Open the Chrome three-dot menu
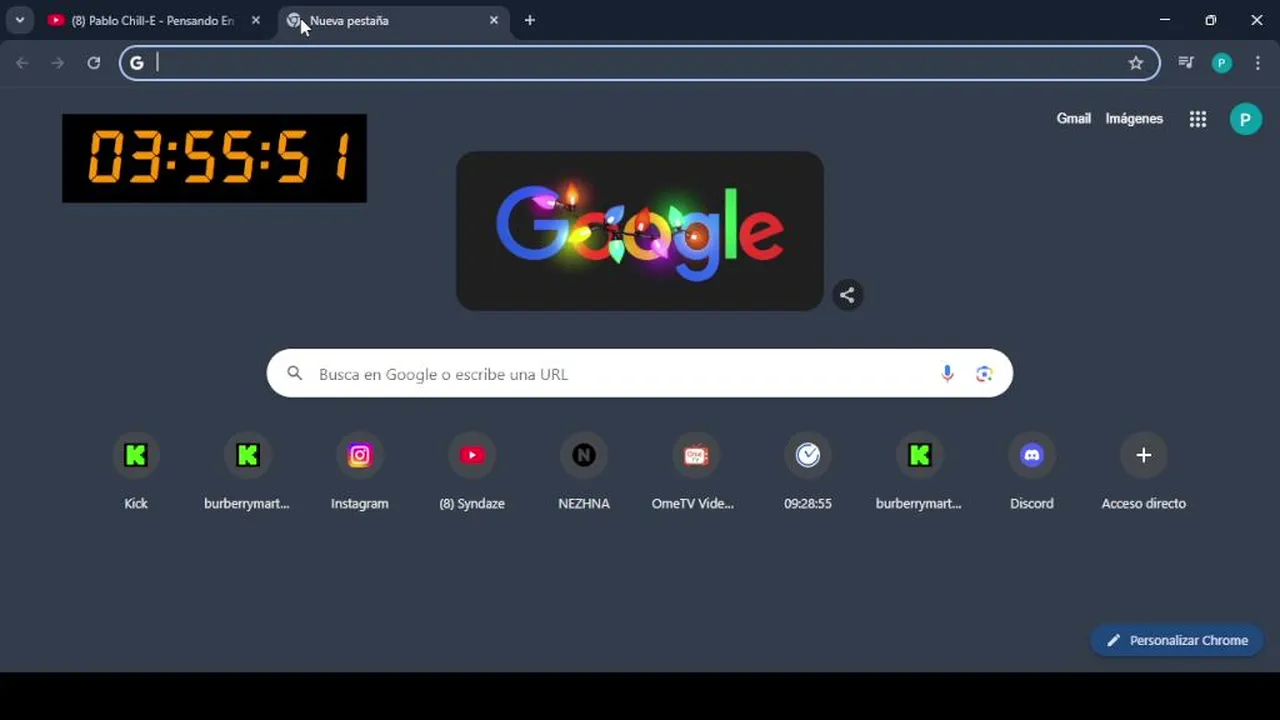Screen dimensions: 1280x720 pyautogui.click(x=1258, y=63)
